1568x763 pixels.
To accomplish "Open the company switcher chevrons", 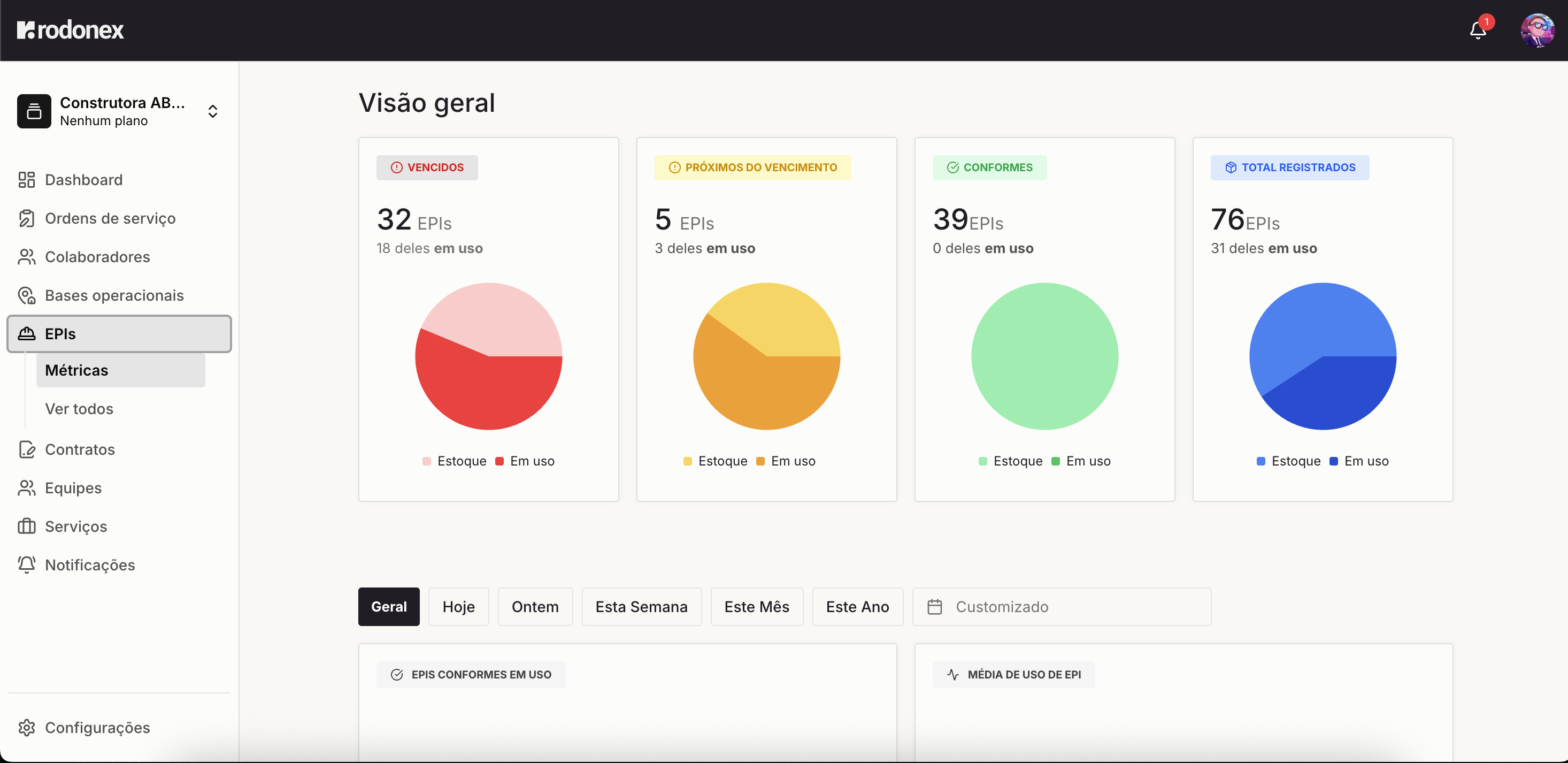I will 212,111.
